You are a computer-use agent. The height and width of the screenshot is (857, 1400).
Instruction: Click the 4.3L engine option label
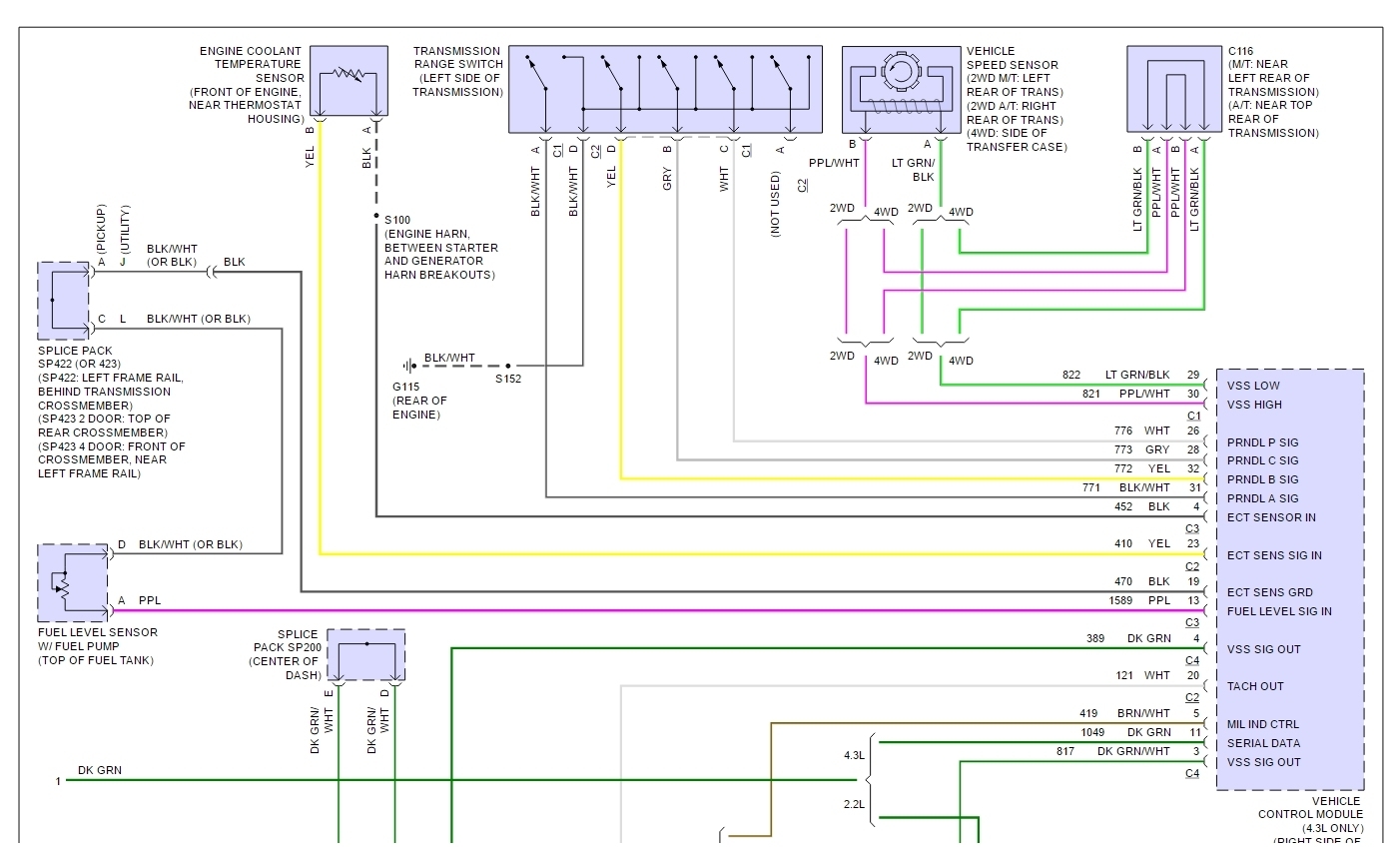pos(854,755)
